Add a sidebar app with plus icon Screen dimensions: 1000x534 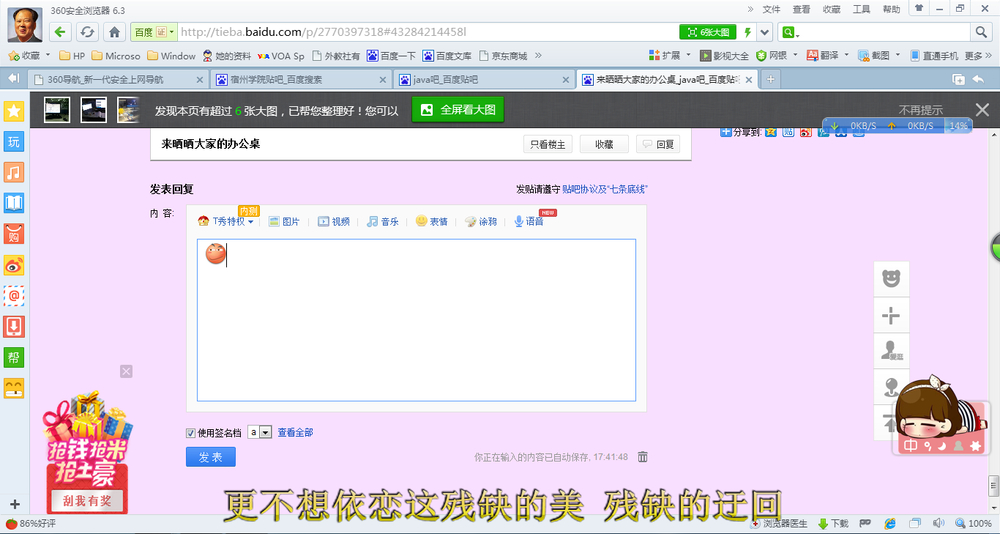tap(14, 504)
